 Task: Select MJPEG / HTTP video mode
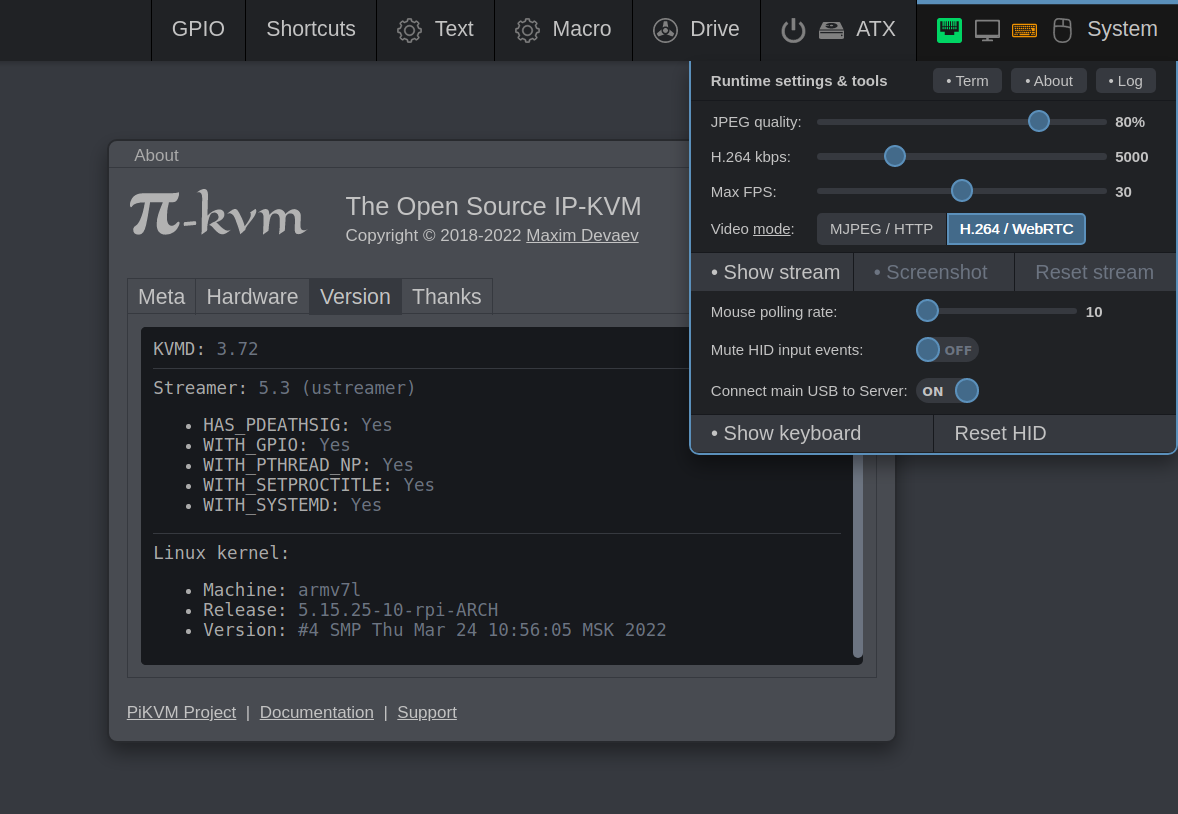[x=881, y=229]
